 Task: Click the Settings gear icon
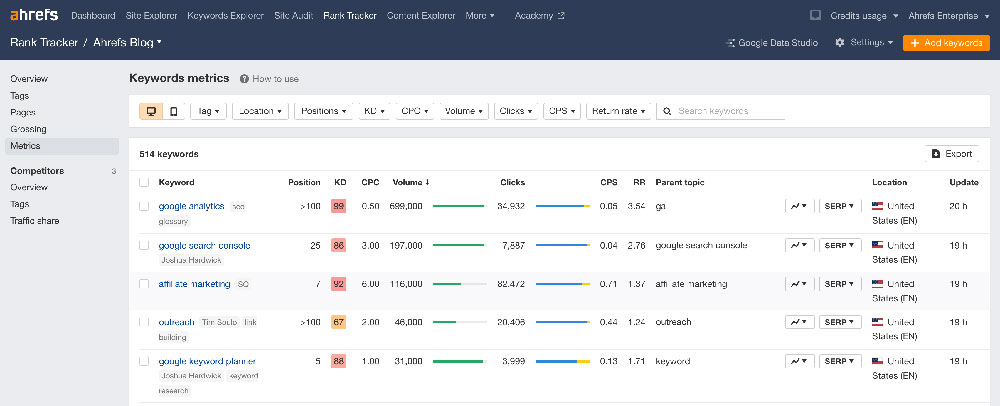[840, 43]
